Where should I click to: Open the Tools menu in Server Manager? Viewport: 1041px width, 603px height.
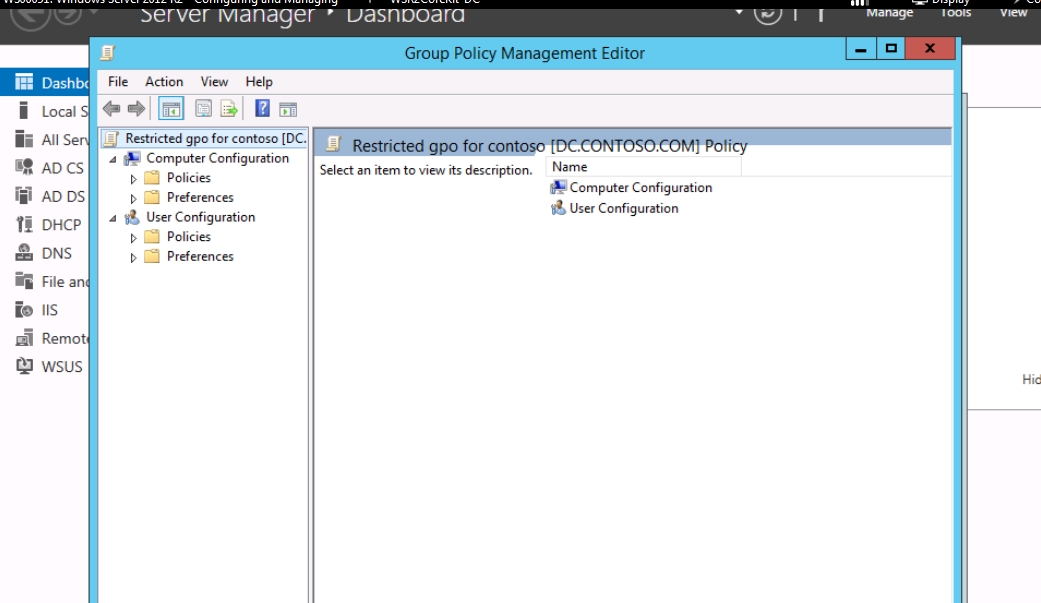coord(956,12)
